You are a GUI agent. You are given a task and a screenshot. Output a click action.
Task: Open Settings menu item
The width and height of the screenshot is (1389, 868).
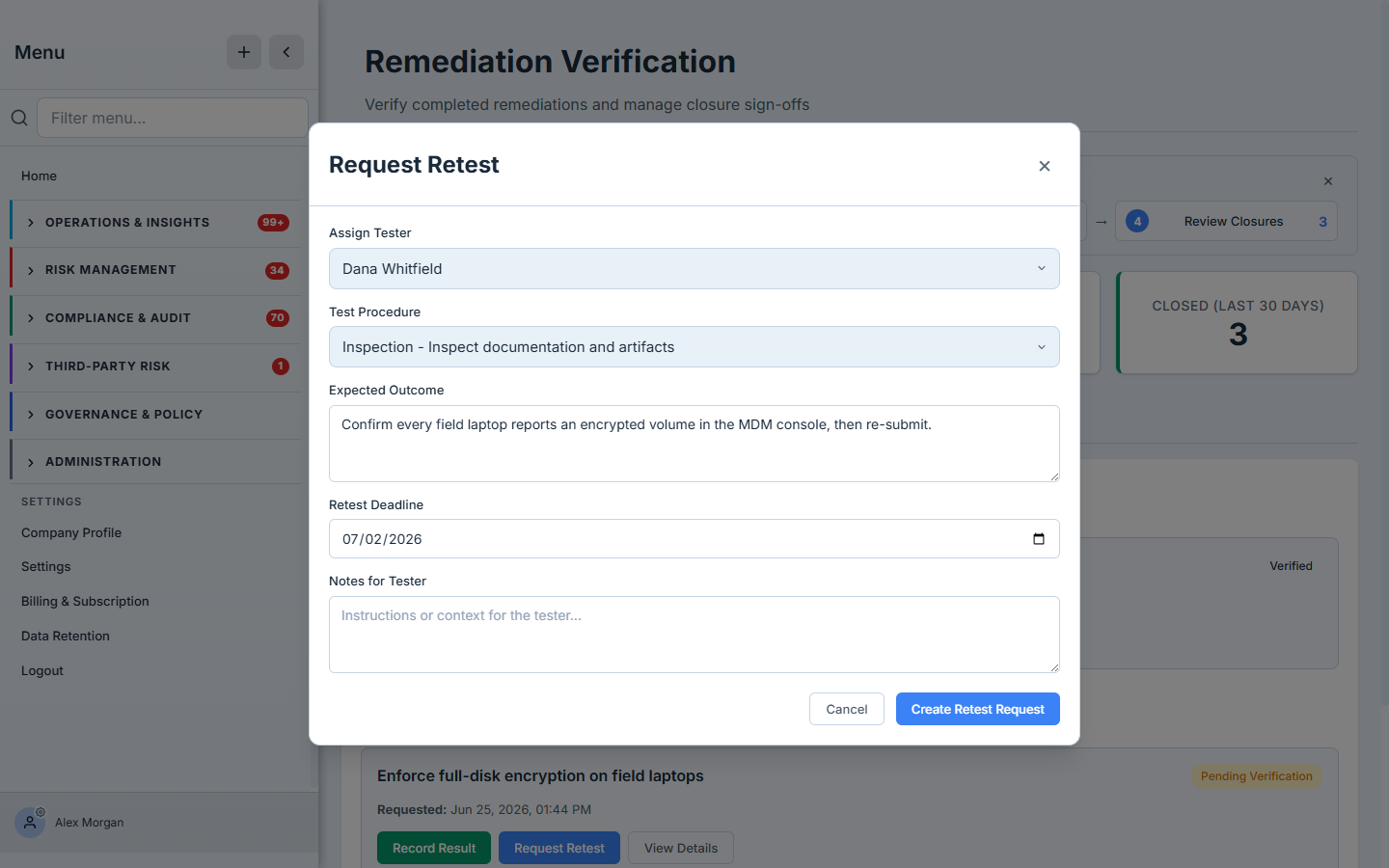(x=46, y=566)
